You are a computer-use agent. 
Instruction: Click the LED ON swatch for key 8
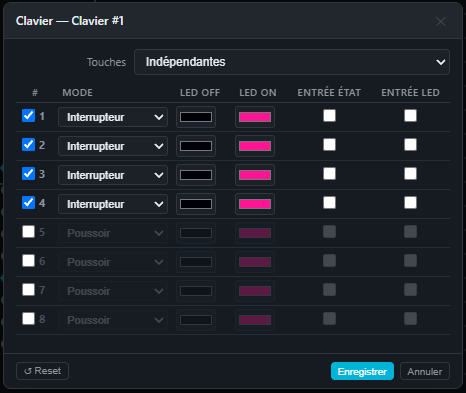pos(255,320)
